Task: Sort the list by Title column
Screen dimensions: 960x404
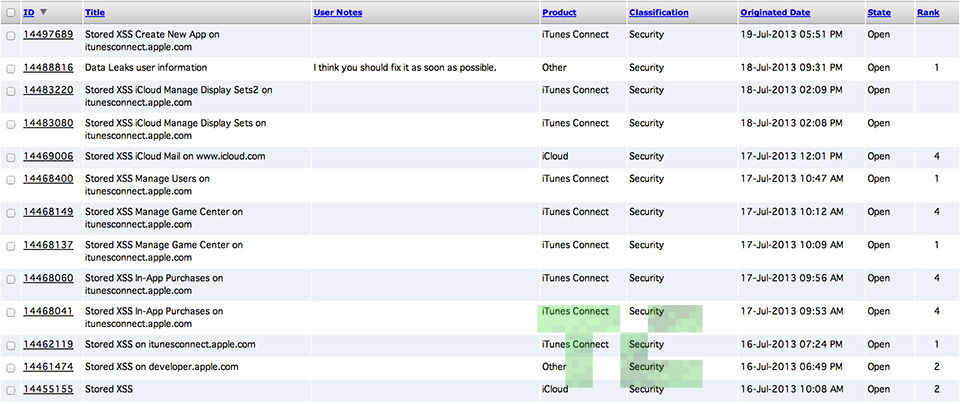Action: [x=95, y=13]
